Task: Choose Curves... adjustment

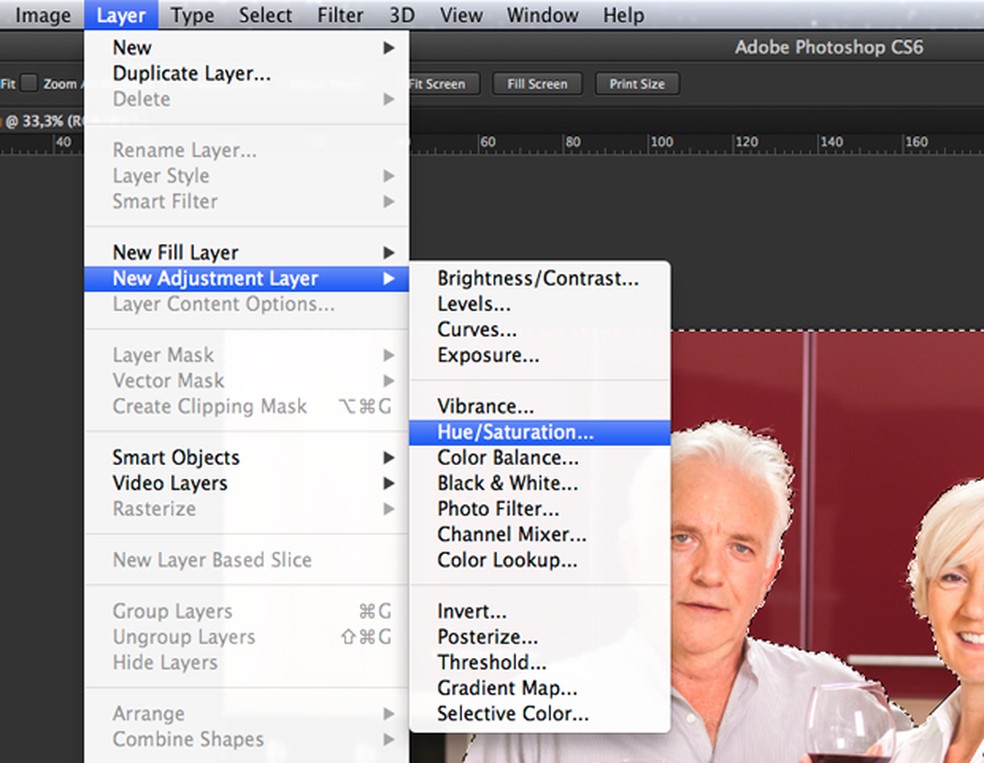Action: (x=540, y=329)
